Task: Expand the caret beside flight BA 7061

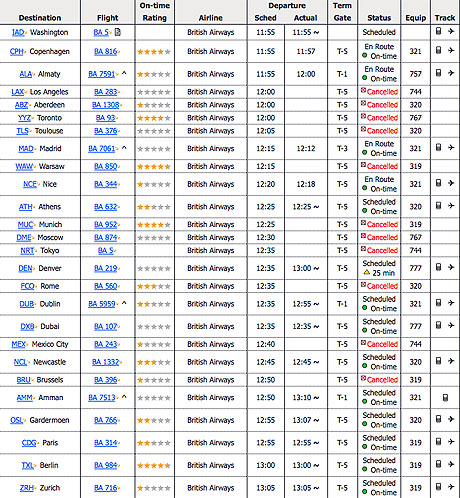Action: [x=124, y=147]
